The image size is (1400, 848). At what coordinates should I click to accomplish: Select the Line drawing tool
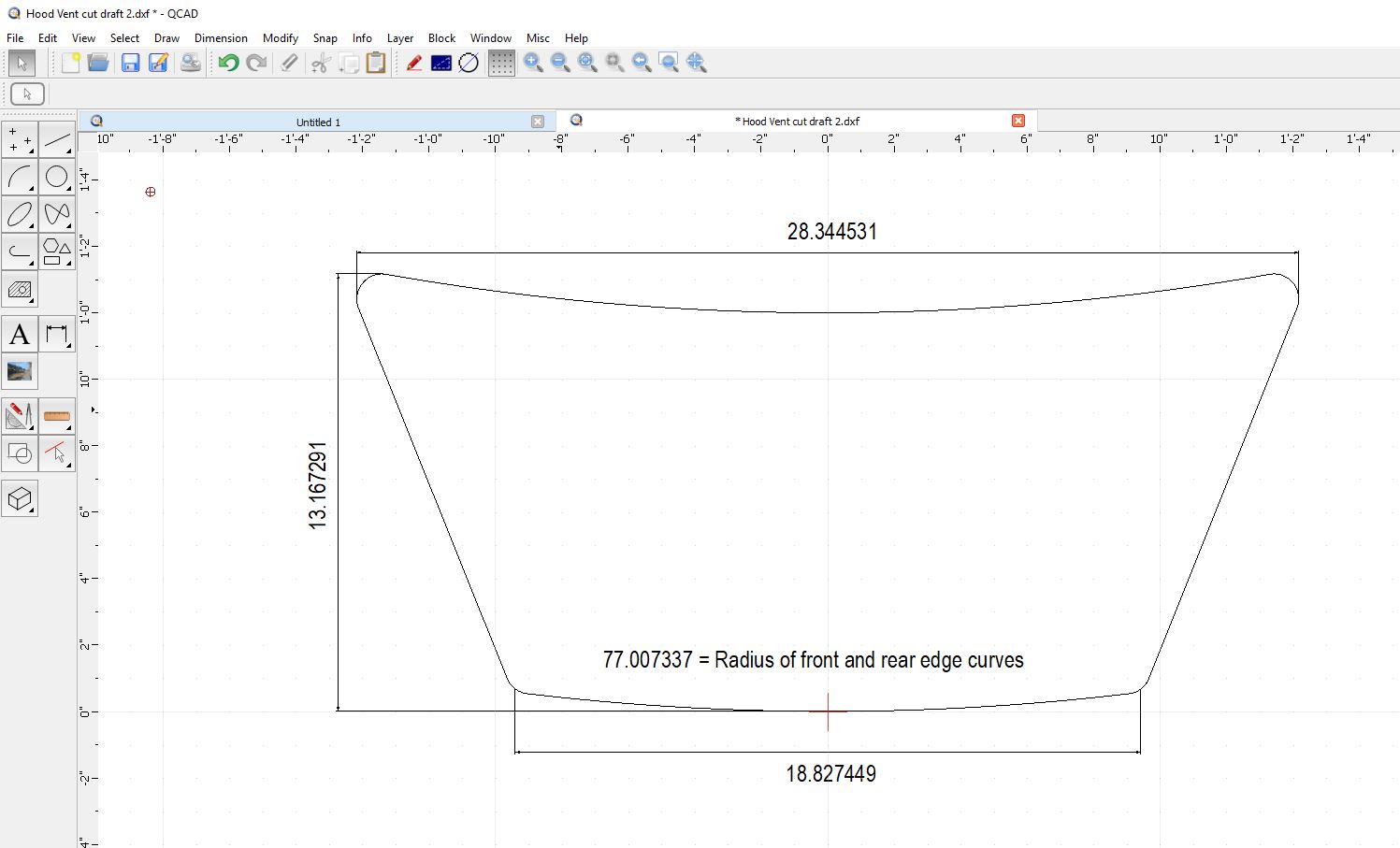point(57,140)
